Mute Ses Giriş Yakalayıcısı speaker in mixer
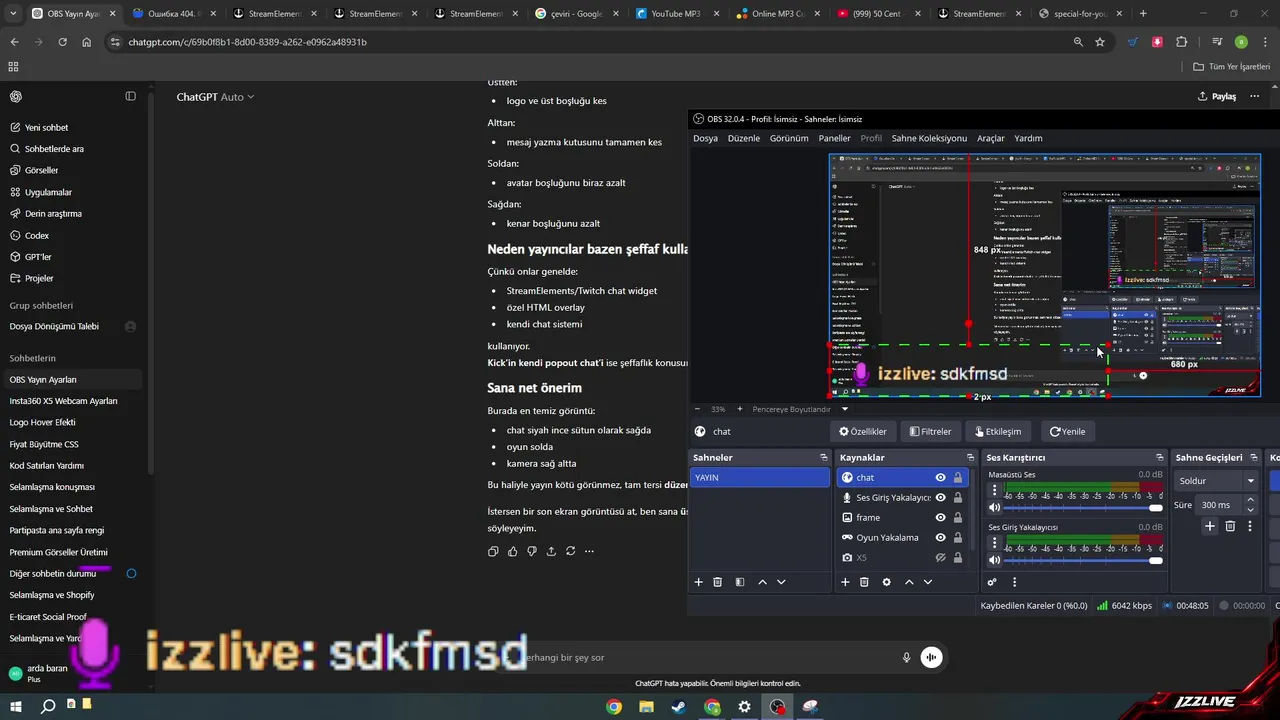The image size is (1280, 720). tap(994, 560)
